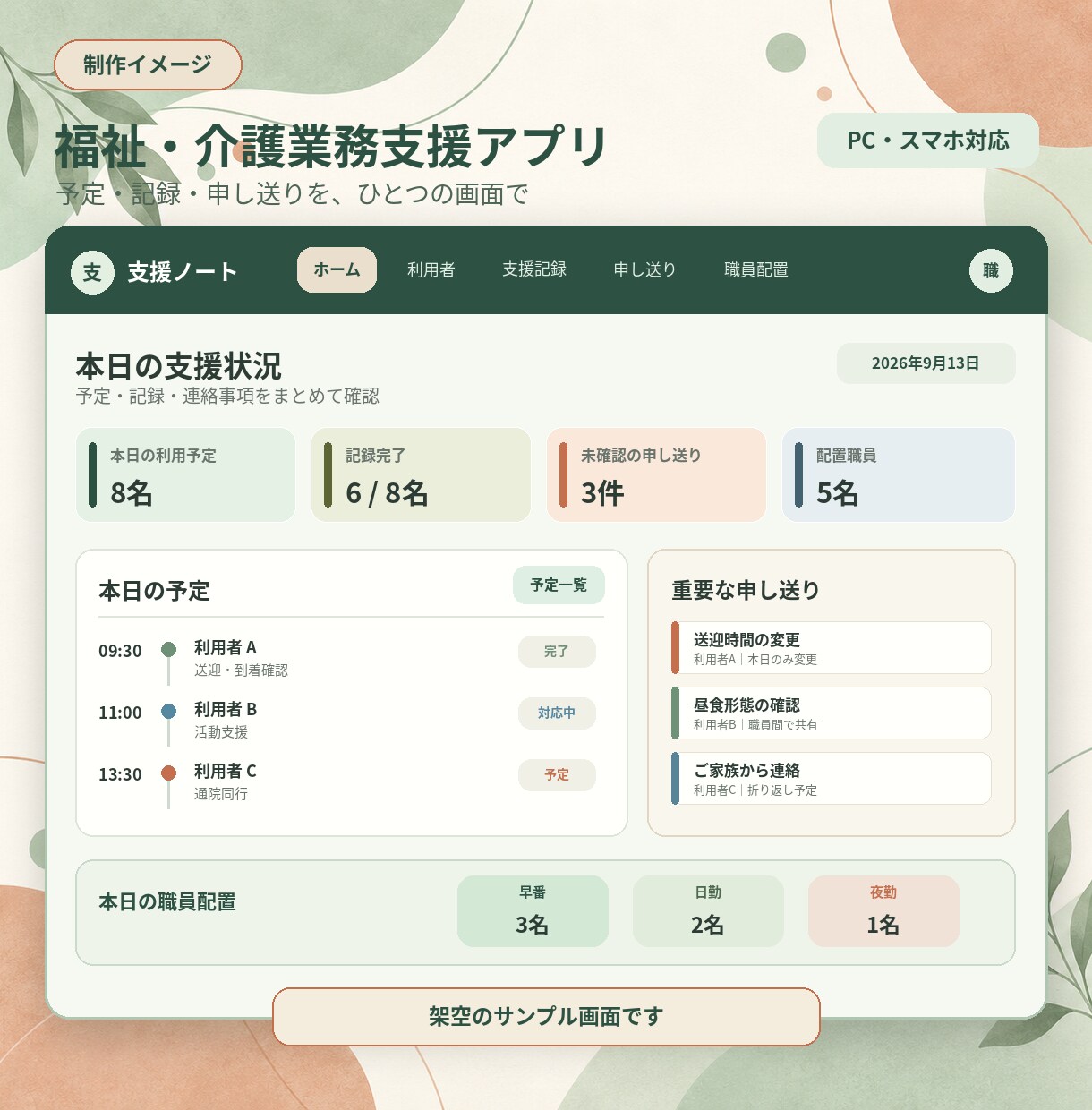This screenshot has width=1092, height=1110.
Task: Click the 架空のサンプル画面です banner
Action: [x=546, y=1017]
